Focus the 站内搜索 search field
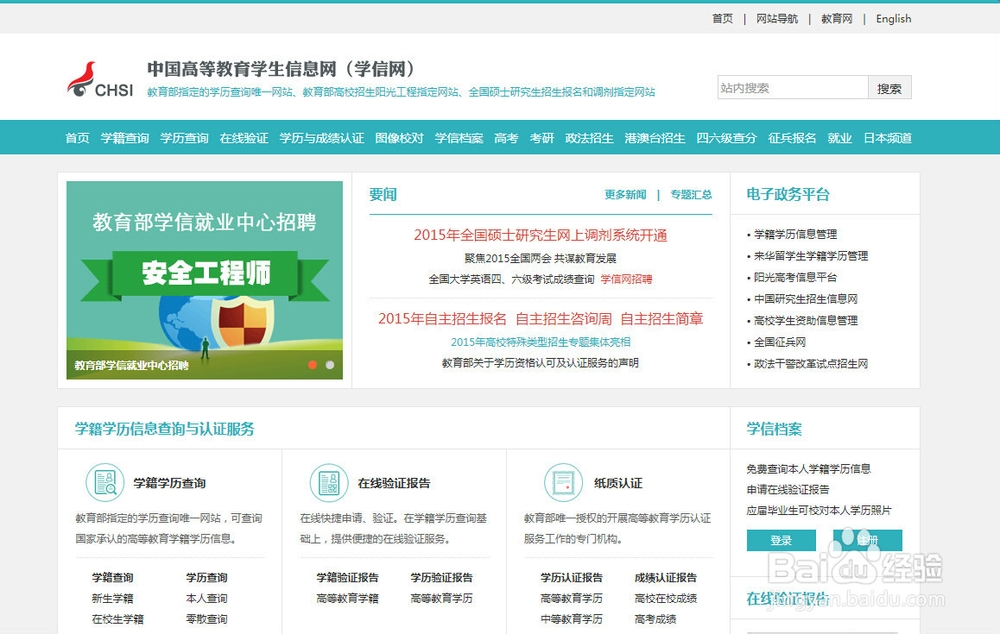This screenshot has width=1000, height=634. (x=793, y=87)
